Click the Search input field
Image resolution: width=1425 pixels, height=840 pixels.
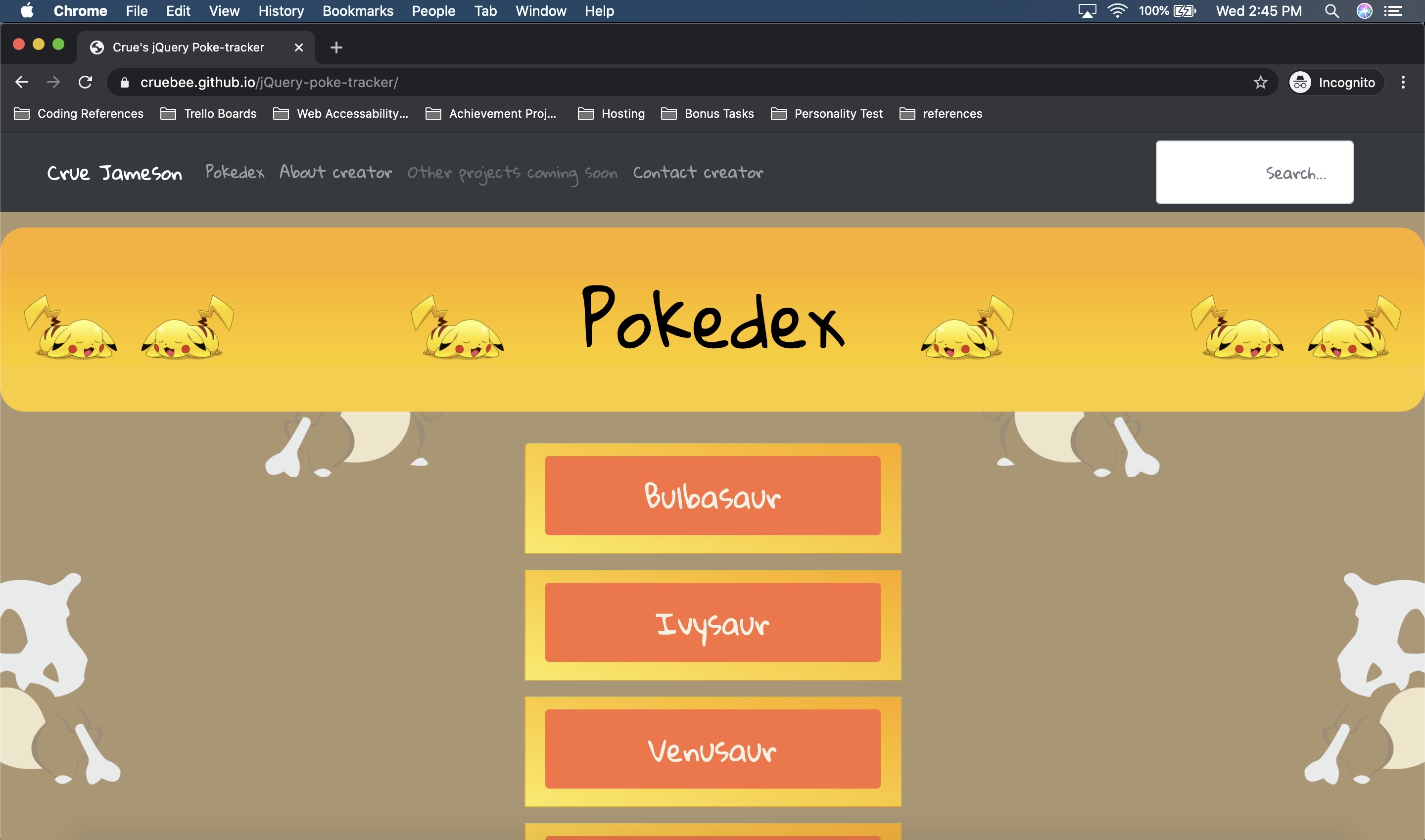(x=1255, y=172)
